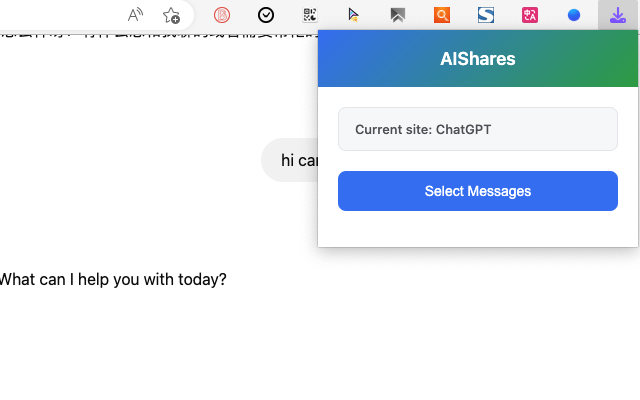Toggle the AIShares purple download icon
Image resolution: width=640 pixels, height=400 pixels.
[618, 15]
